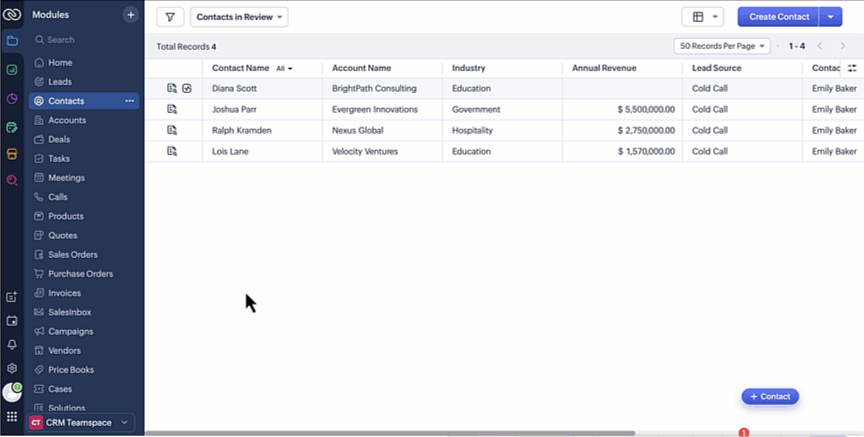Open the Invoices module
Viewport: 864px width, 437px height.
(84, 293)
